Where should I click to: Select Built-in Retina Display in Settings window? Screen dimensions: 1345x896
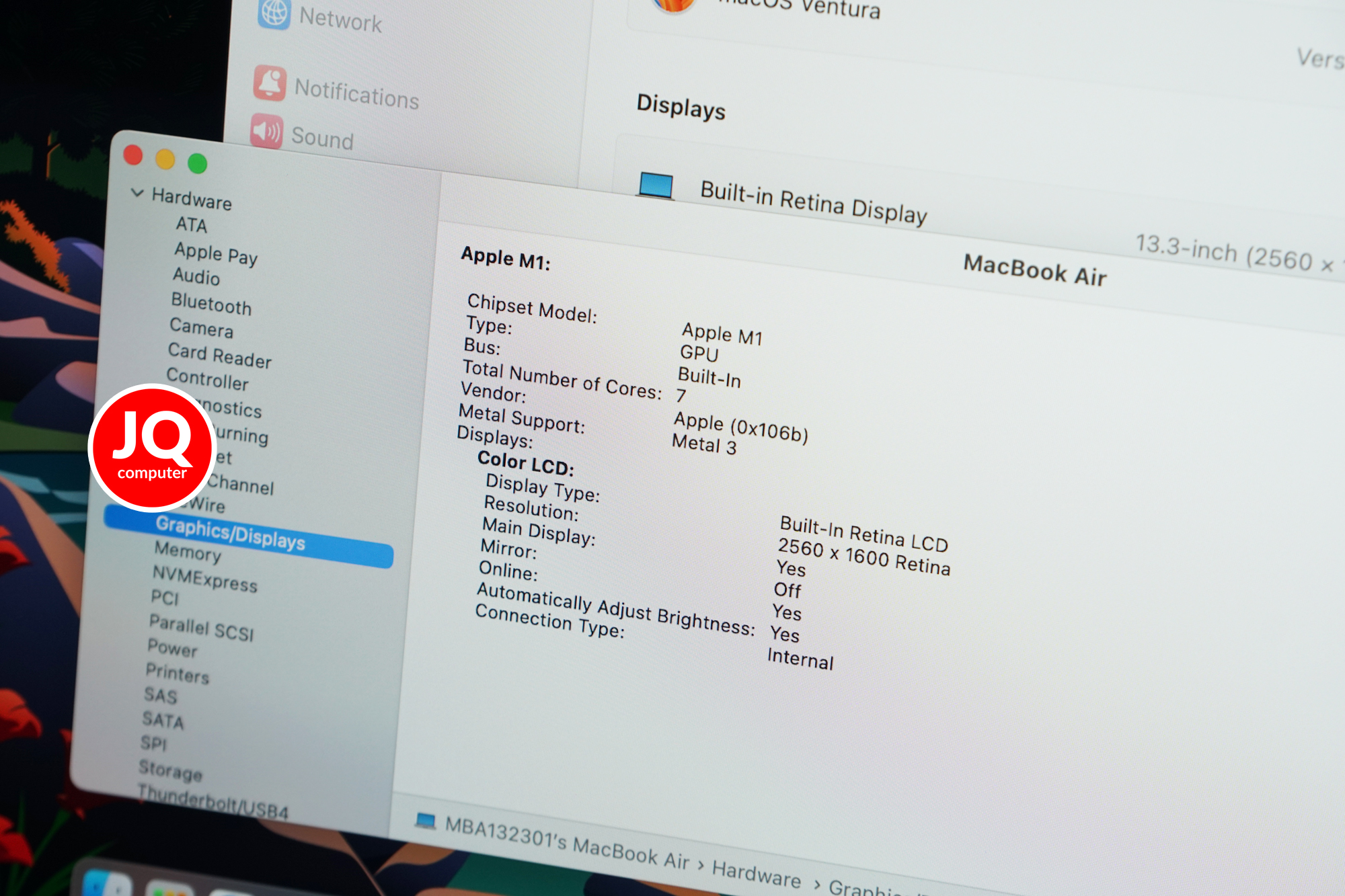(x=814, y=202)
